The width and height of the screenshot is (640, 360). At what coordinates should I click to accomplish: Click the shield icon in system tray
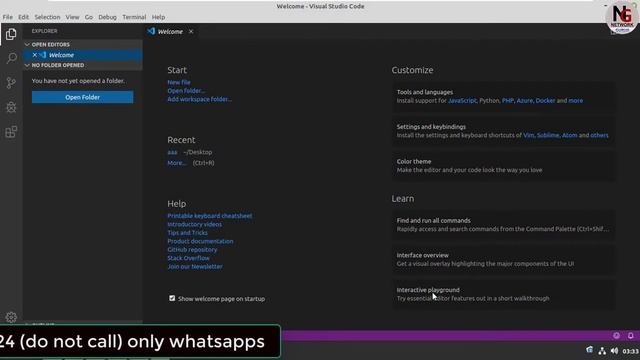(589, 350)
